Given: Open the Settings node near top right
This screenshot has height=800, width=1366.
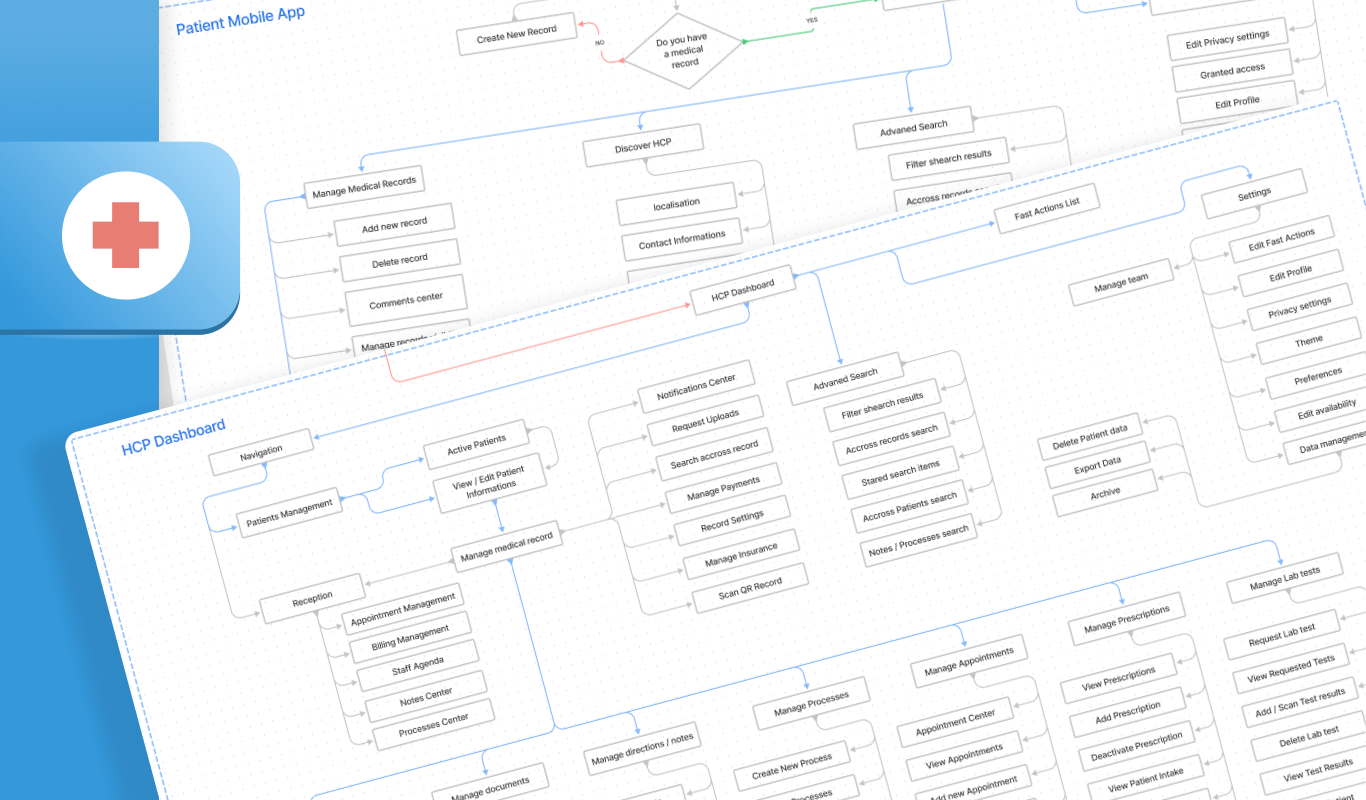Looking at the screenshot, I should (1253, 190).
